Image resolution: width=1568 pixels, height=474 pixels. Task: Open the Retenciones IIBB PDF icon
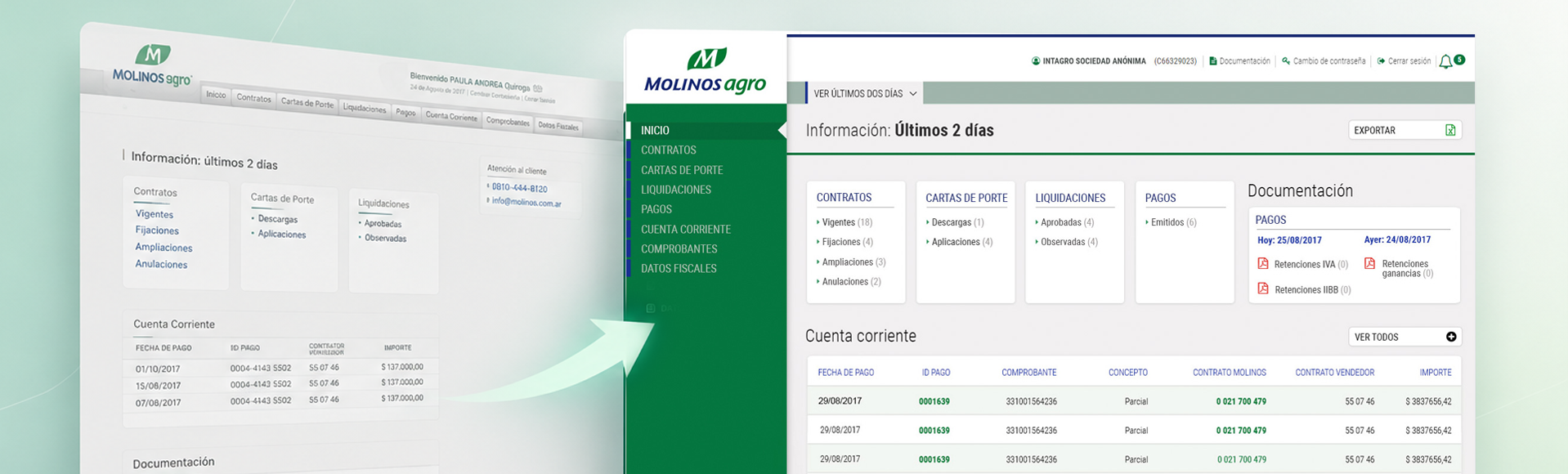[1263, 288]
